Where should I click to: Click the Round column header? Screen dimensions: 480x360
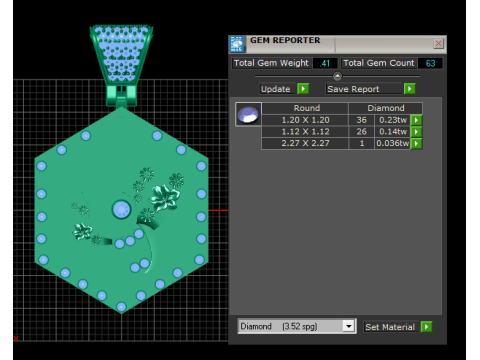pyautogui.click(x=305, y=108)
